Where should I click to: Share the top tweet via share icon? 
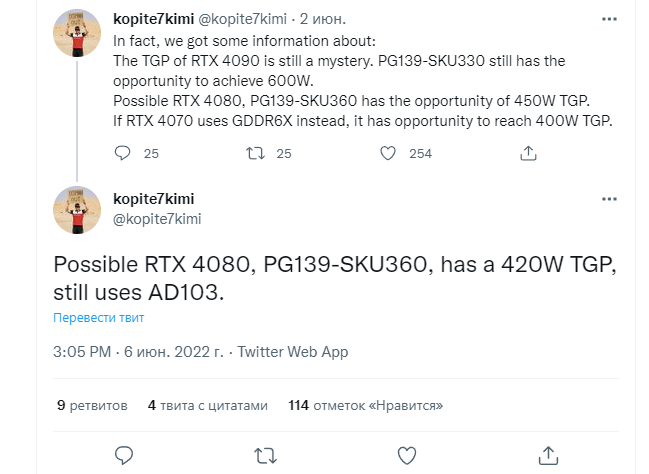[530, 153]
